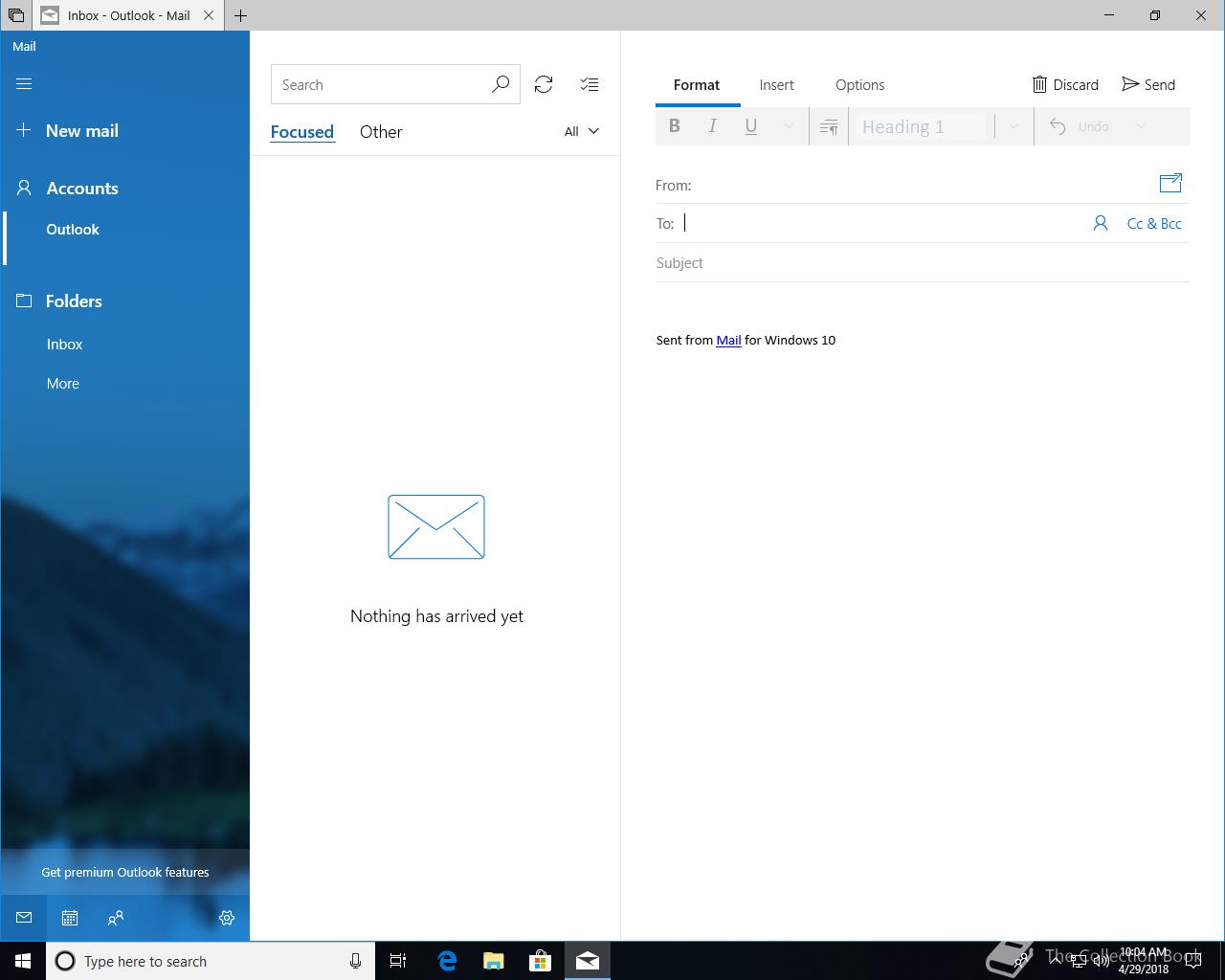1225x980 pixels.
Task: Switch to Other inbox tab
Action: [381, 132]
